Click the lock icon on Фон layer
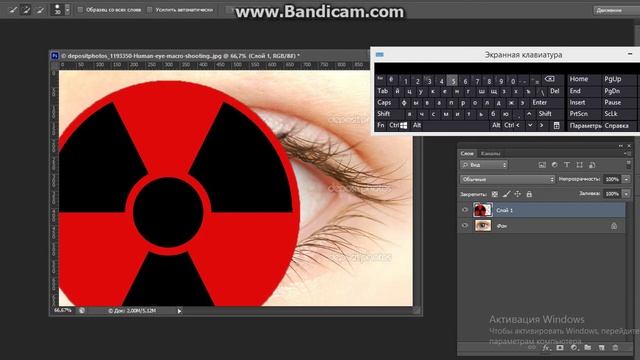Viewport: 640px width, 360px height. [614, 226]
